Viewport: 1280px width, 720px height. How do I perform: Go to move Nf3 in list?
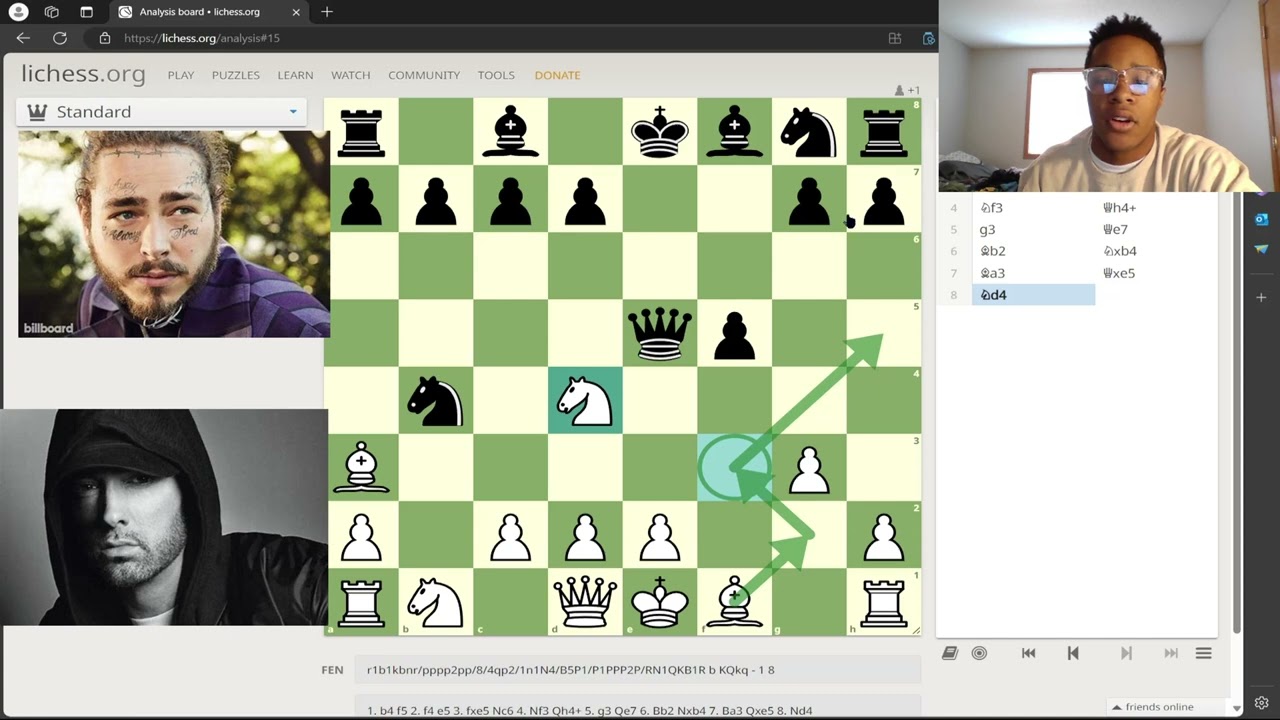click(1033, 208)
